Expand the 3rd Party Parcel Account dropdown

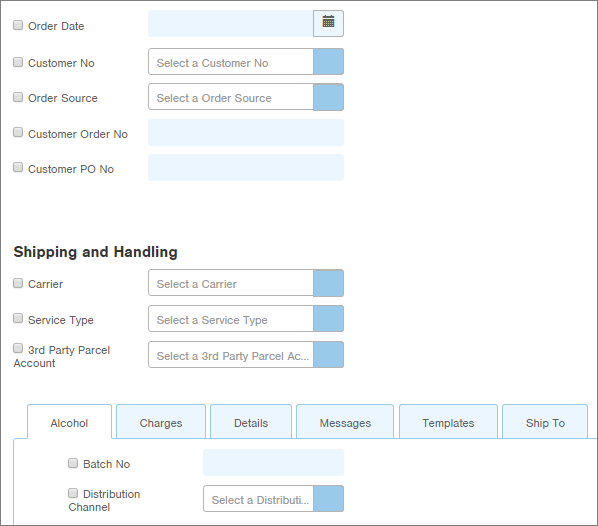328,355
